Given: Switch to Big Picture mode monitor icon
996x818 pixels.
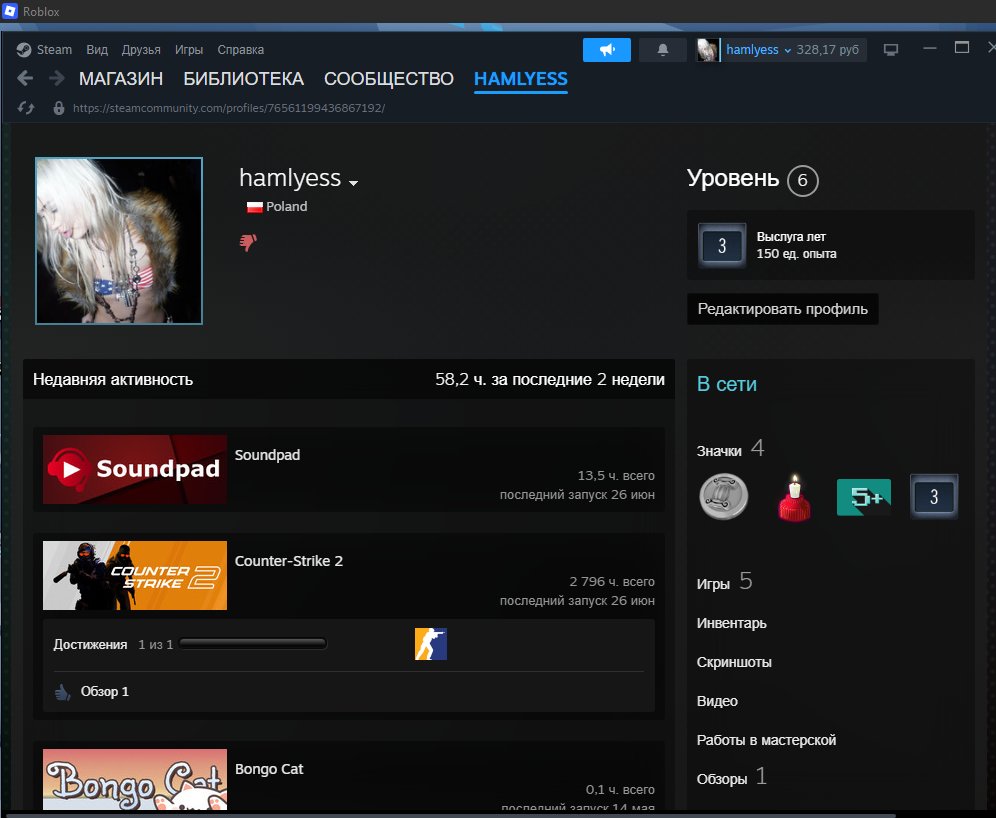Looking at the screenshot, I should pos(891,50).
